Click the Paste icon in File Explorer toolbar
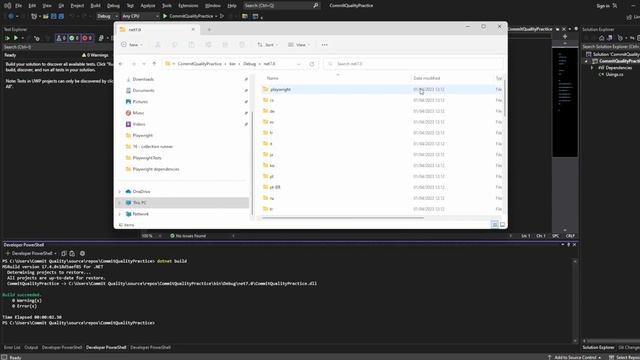This screenshot has height=360, width=640. [191, 45]
